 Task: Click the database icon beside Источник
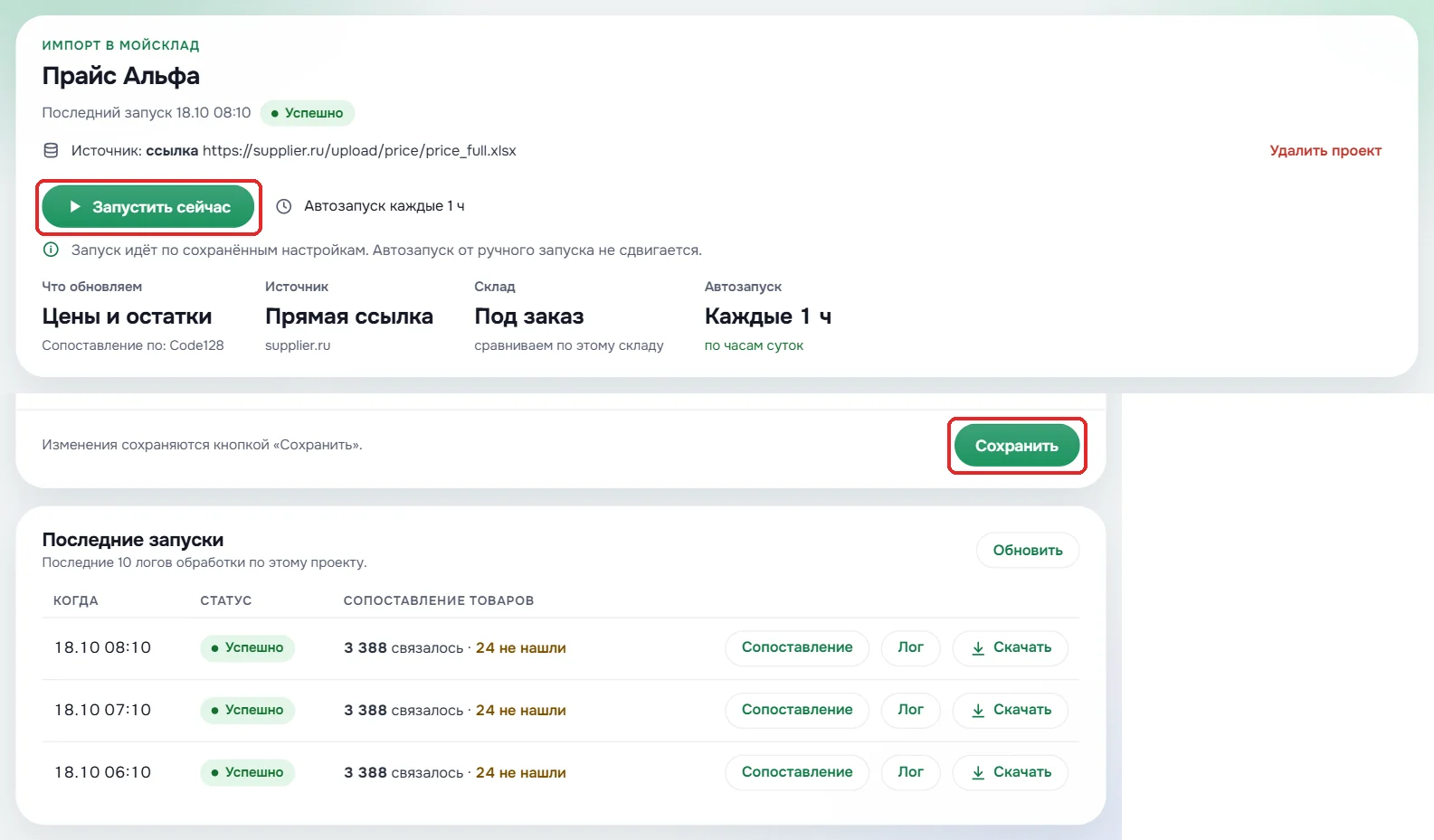(52, 151)
